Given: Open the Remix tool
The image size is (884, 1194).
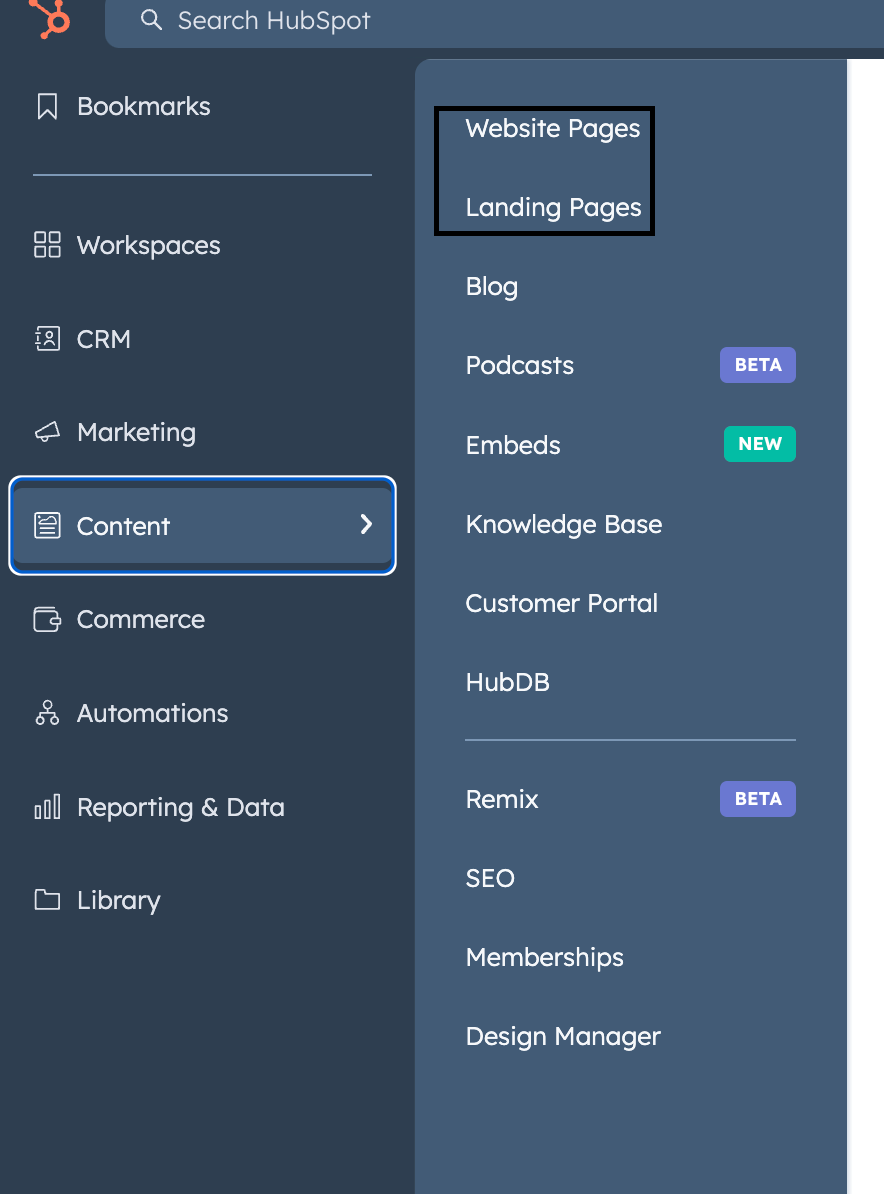Looking at the screenshot, I should [x=502, y=799].
